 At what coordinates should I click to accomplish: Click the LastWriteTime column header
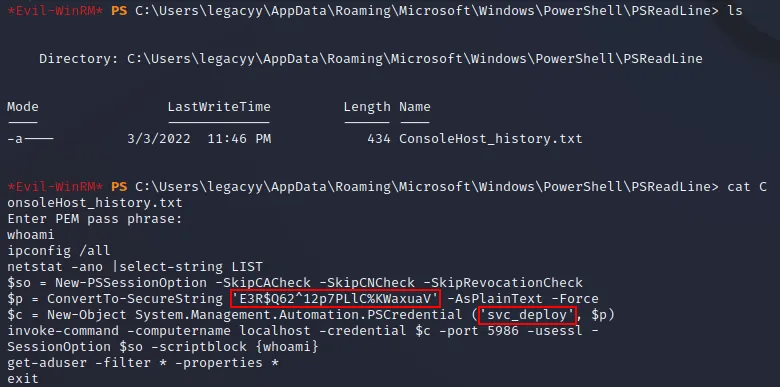(x=219, y=107)
